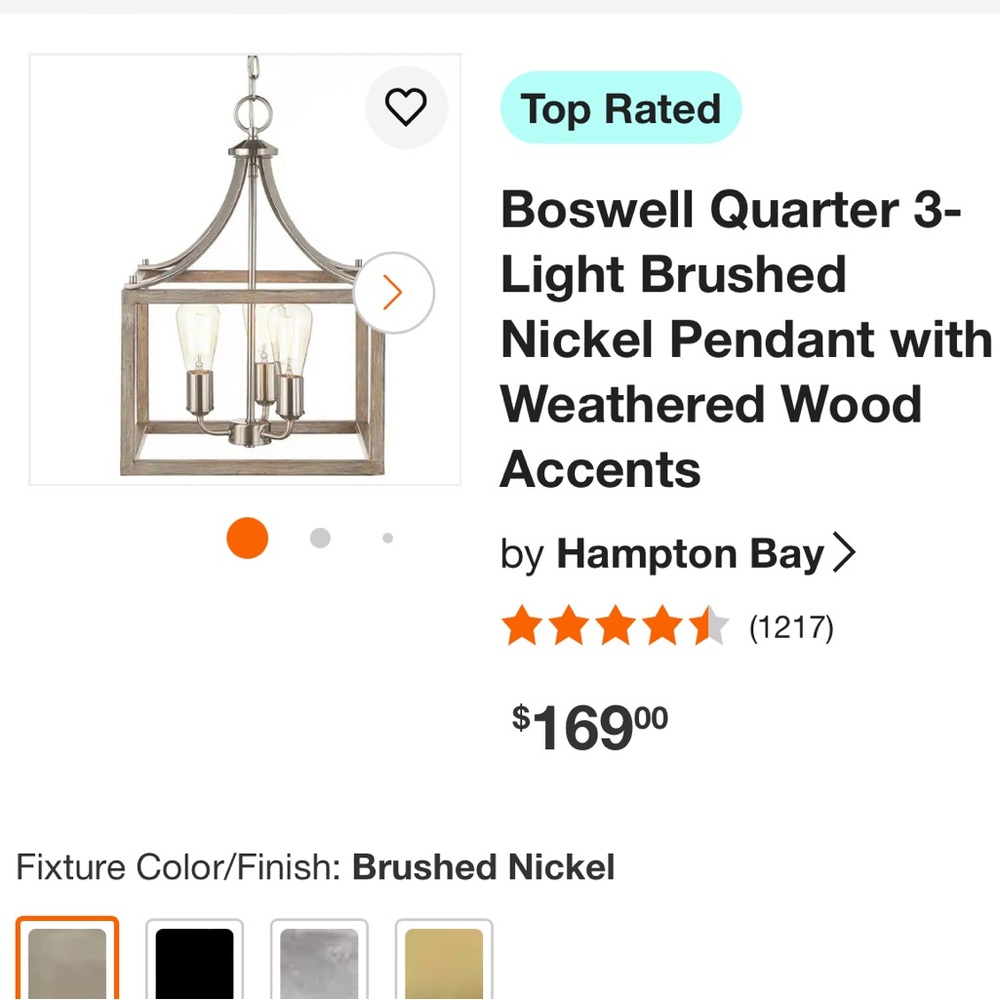
Task: Choose the Gold fixture finish
Action: (443, 963)
